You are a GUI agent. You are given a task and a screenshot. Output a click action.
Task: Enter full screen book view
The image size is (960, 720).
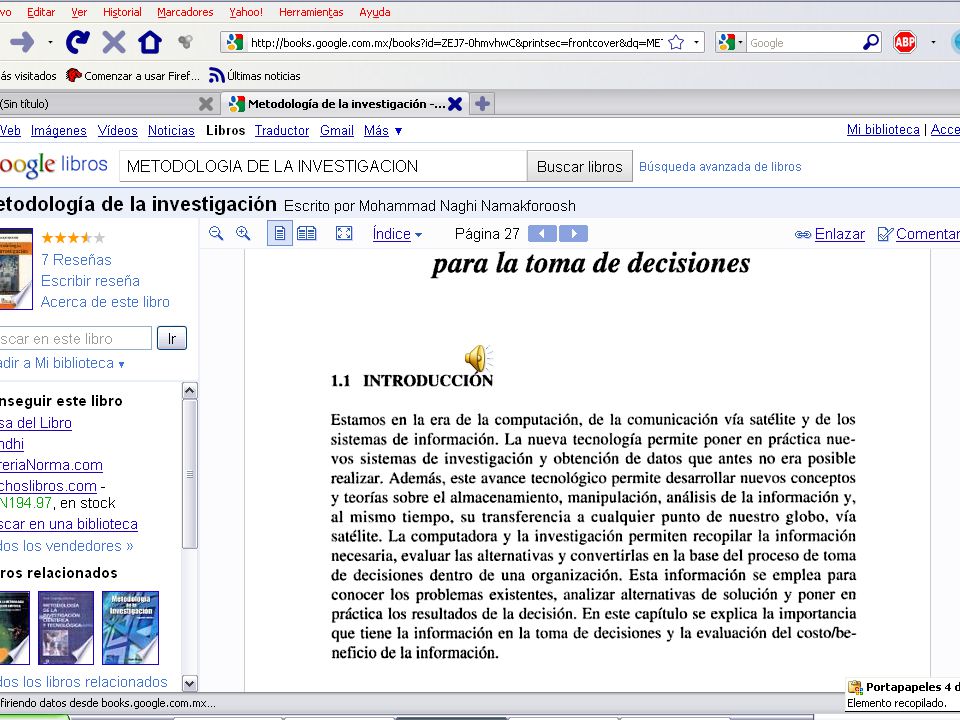tap(344, 233)
